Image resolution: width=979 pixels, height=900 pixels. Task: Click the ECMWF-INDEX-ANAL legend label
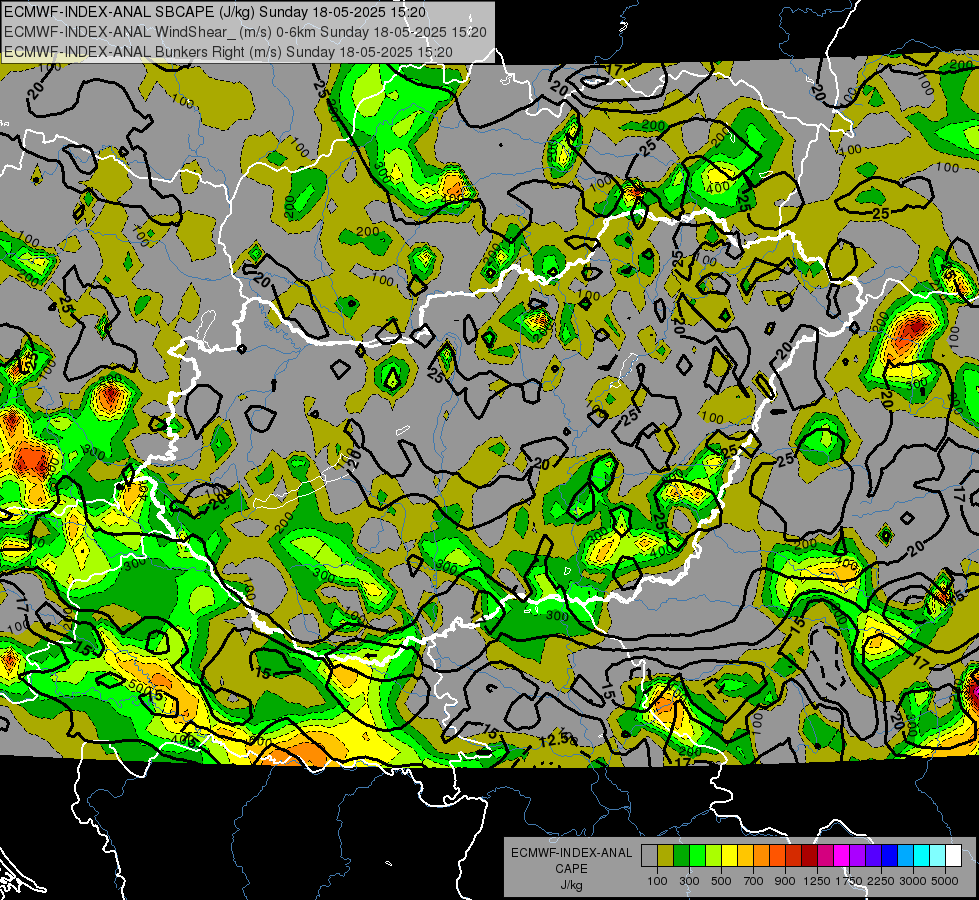(x=571, y=853)
